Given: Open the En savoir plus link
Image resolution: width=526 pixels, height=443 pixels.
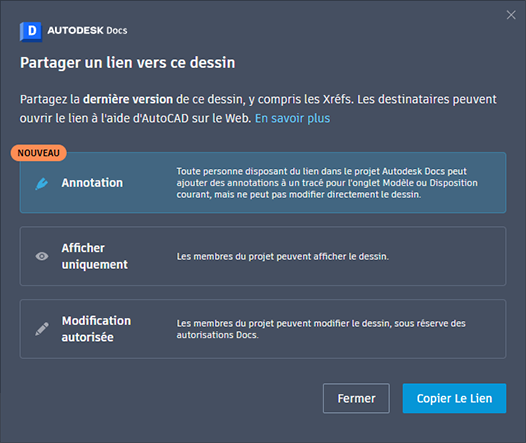Looking at the screenshot, I should coord(293,118).
